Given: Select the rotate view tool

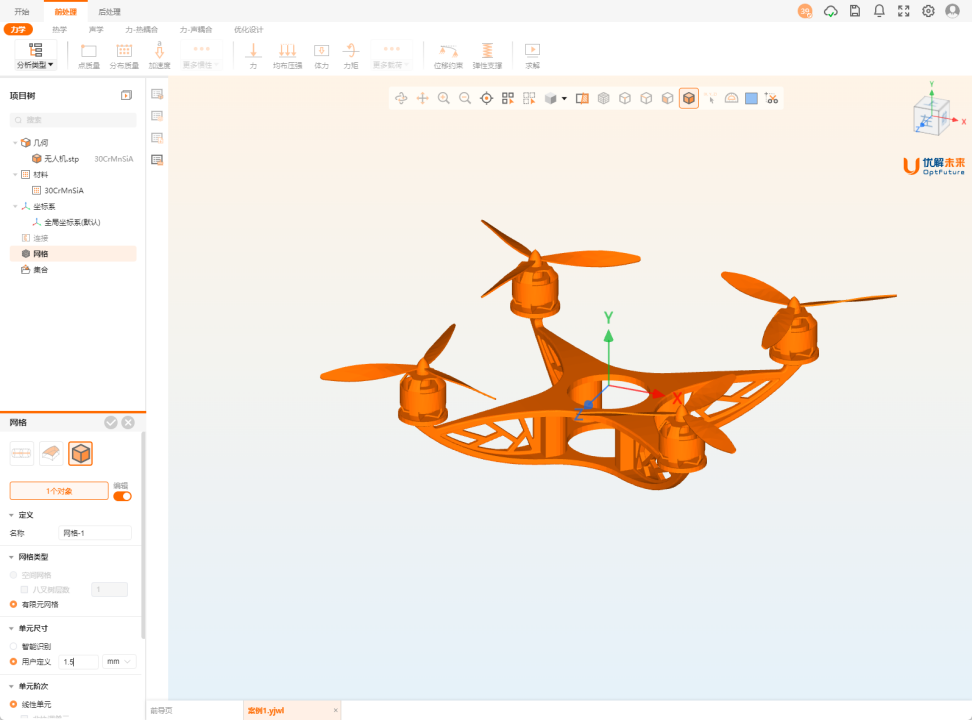Looking at the screenshot, I should point(401,98).
